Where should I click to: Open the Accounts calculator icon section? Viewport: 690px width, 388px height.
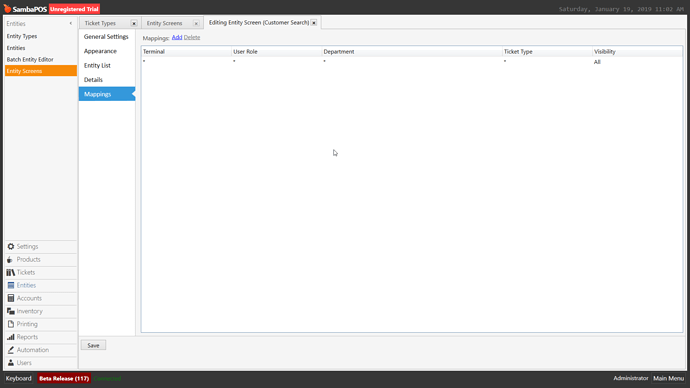coord(11,298)
